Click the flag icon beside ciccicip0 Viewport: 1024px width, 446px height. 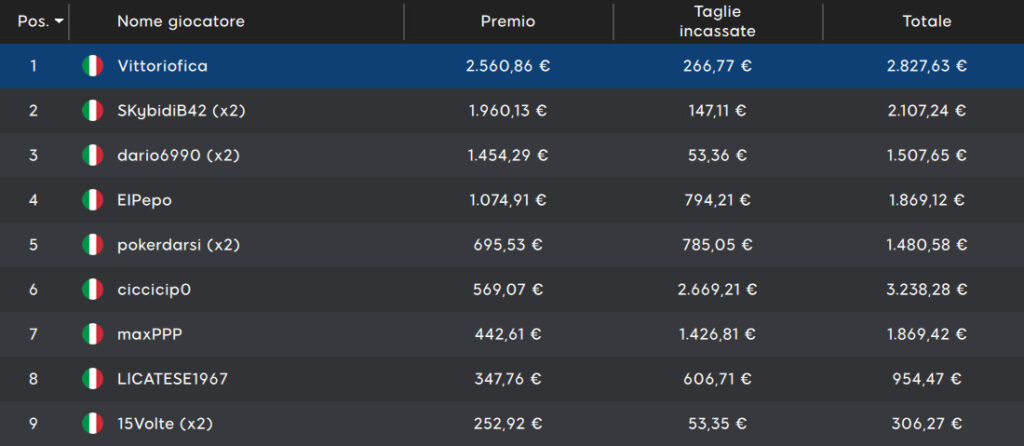(x=93, y=289)
